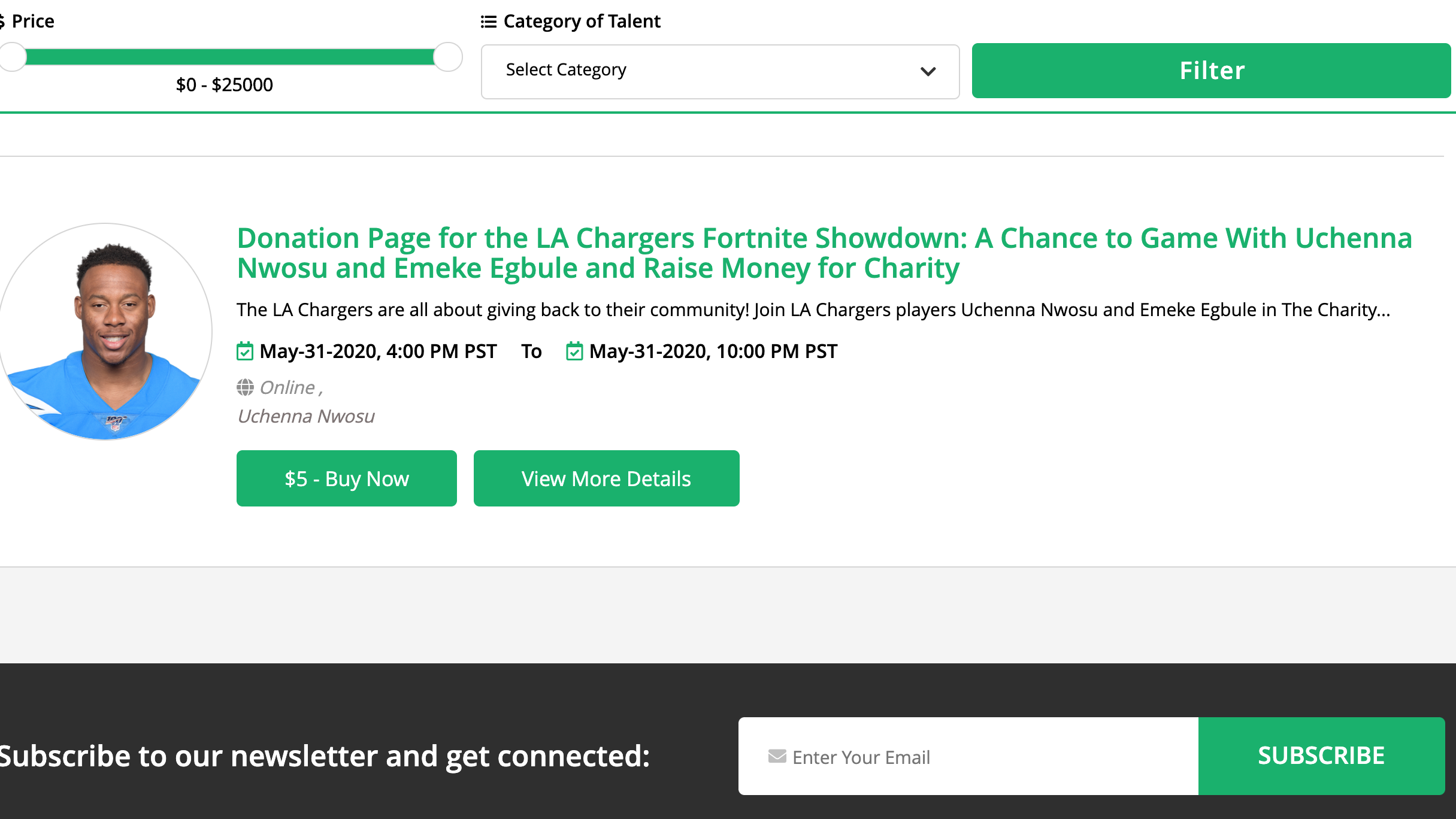Open the Select Category dropdown
This screenshot has height=819, width=1456.
(x=719, y=71)
